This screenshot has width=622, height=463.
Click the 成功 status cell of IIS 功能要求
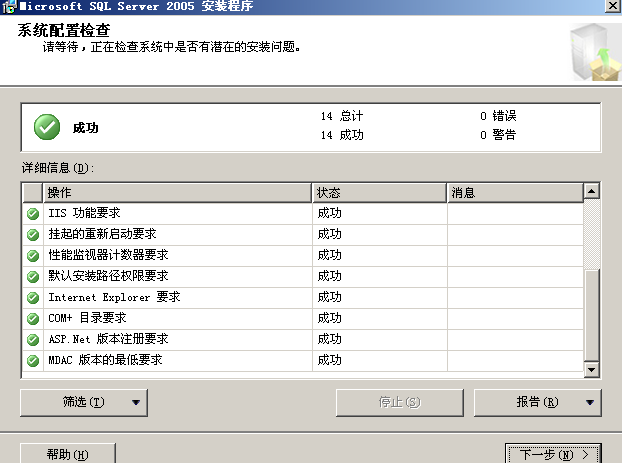380,213
